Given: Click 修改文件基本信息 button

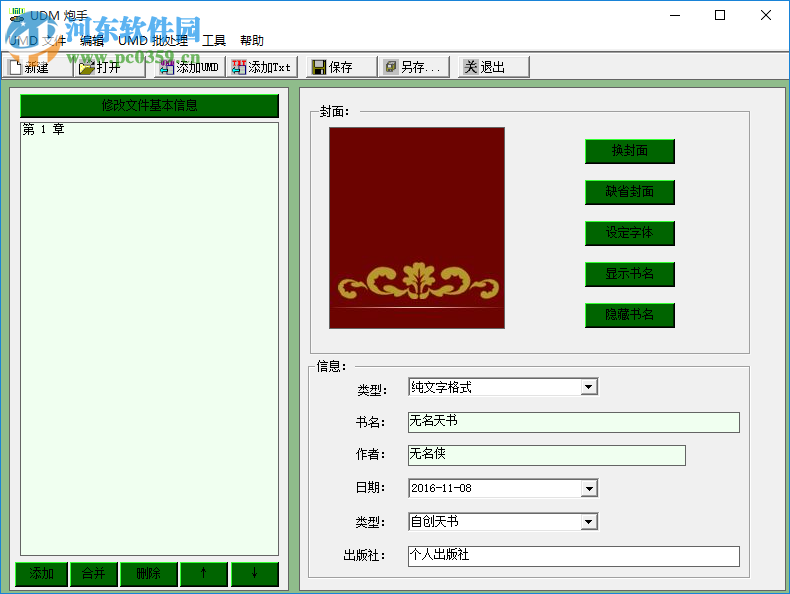Looking at the screenshot, I should tap(149, 106).
